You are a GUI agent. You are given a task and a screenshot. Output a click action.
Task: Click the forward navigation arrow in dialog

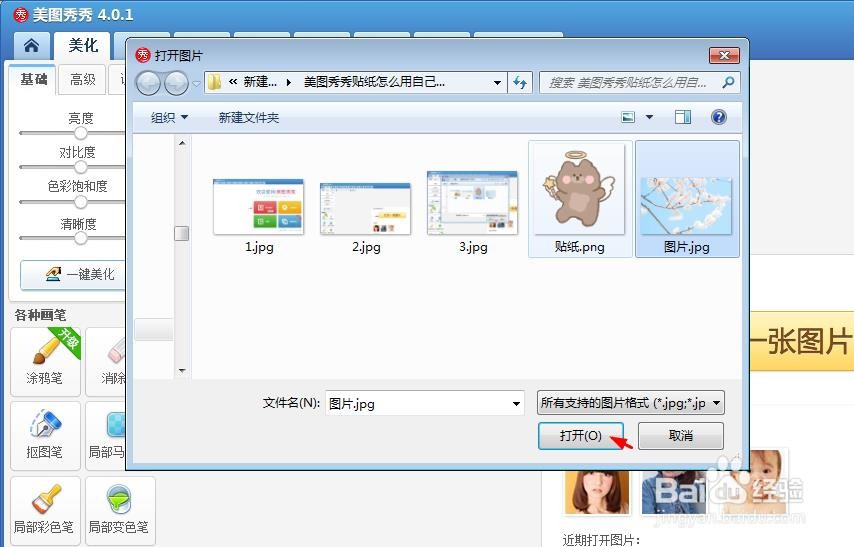[176, 83]
